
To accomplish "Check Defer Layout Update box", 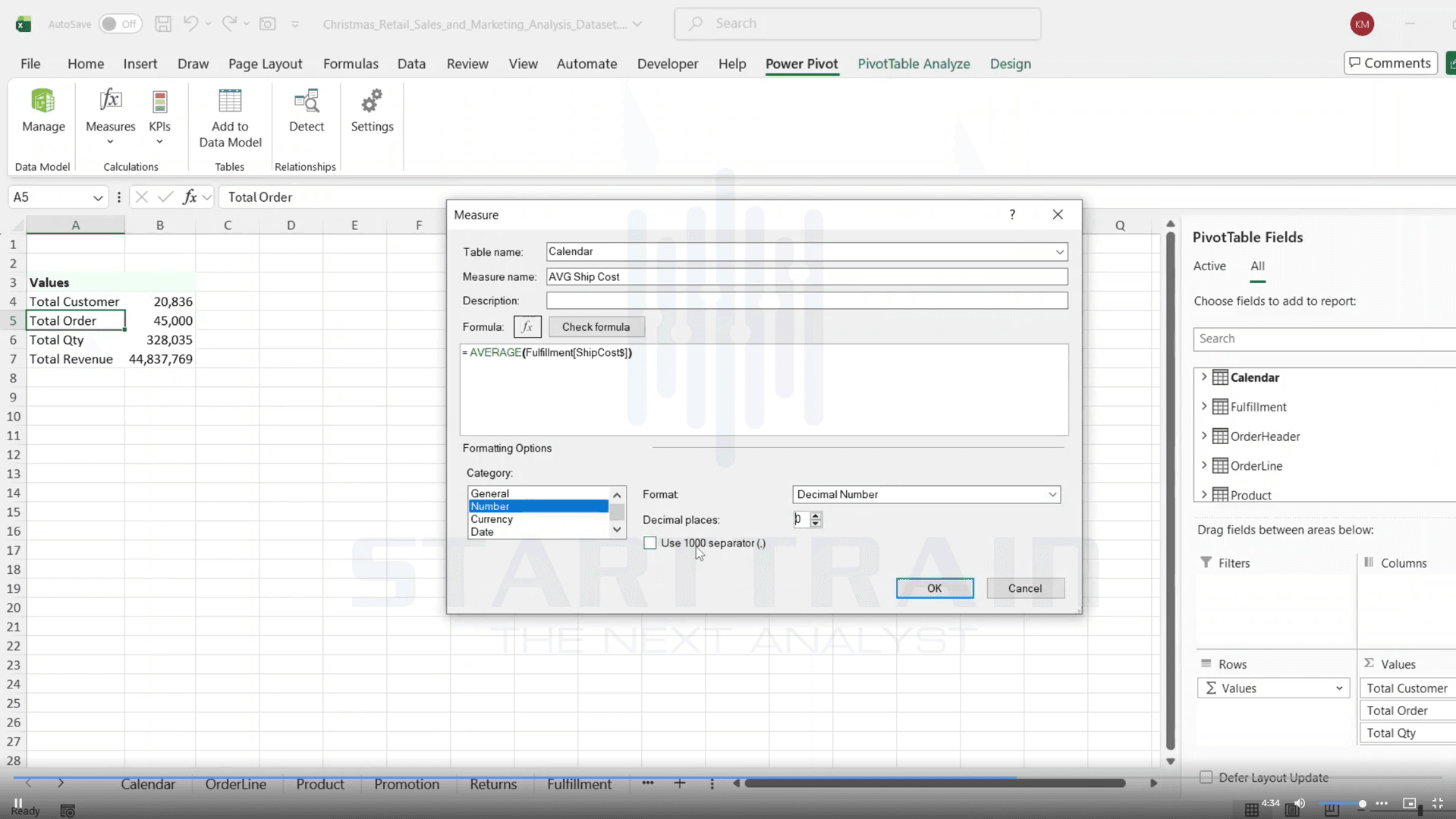I will (1206, 777).
